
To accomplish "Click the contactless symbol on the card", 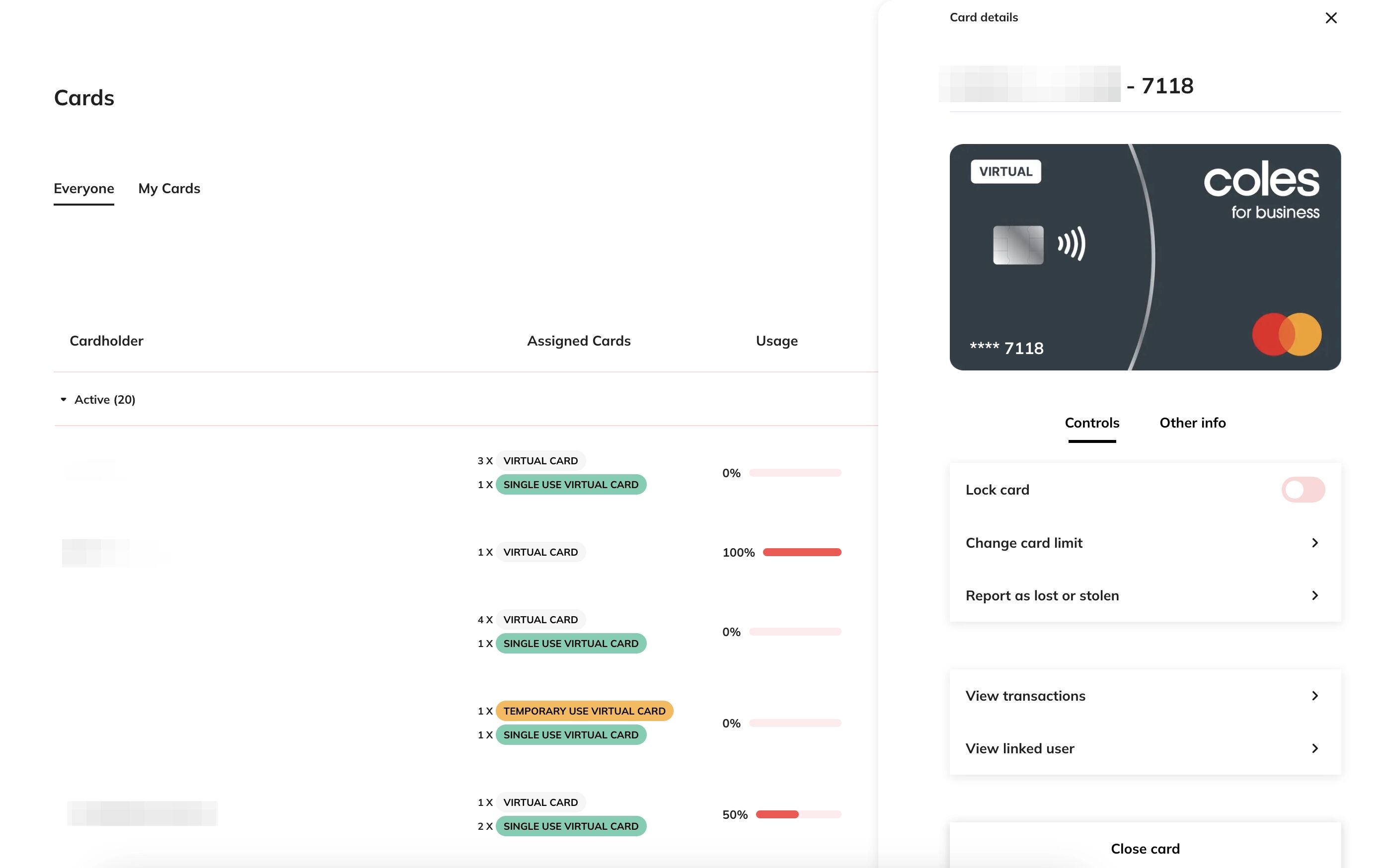I will (1072, 244).
